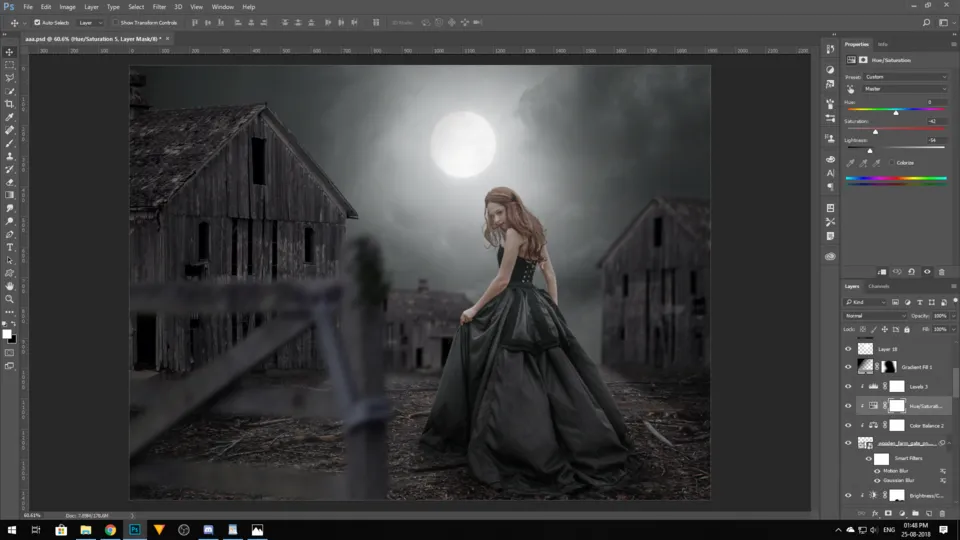This screenshot has height=540, width=960.
Task: Click the Saturation slider handle
Action: tap(876, 131)
